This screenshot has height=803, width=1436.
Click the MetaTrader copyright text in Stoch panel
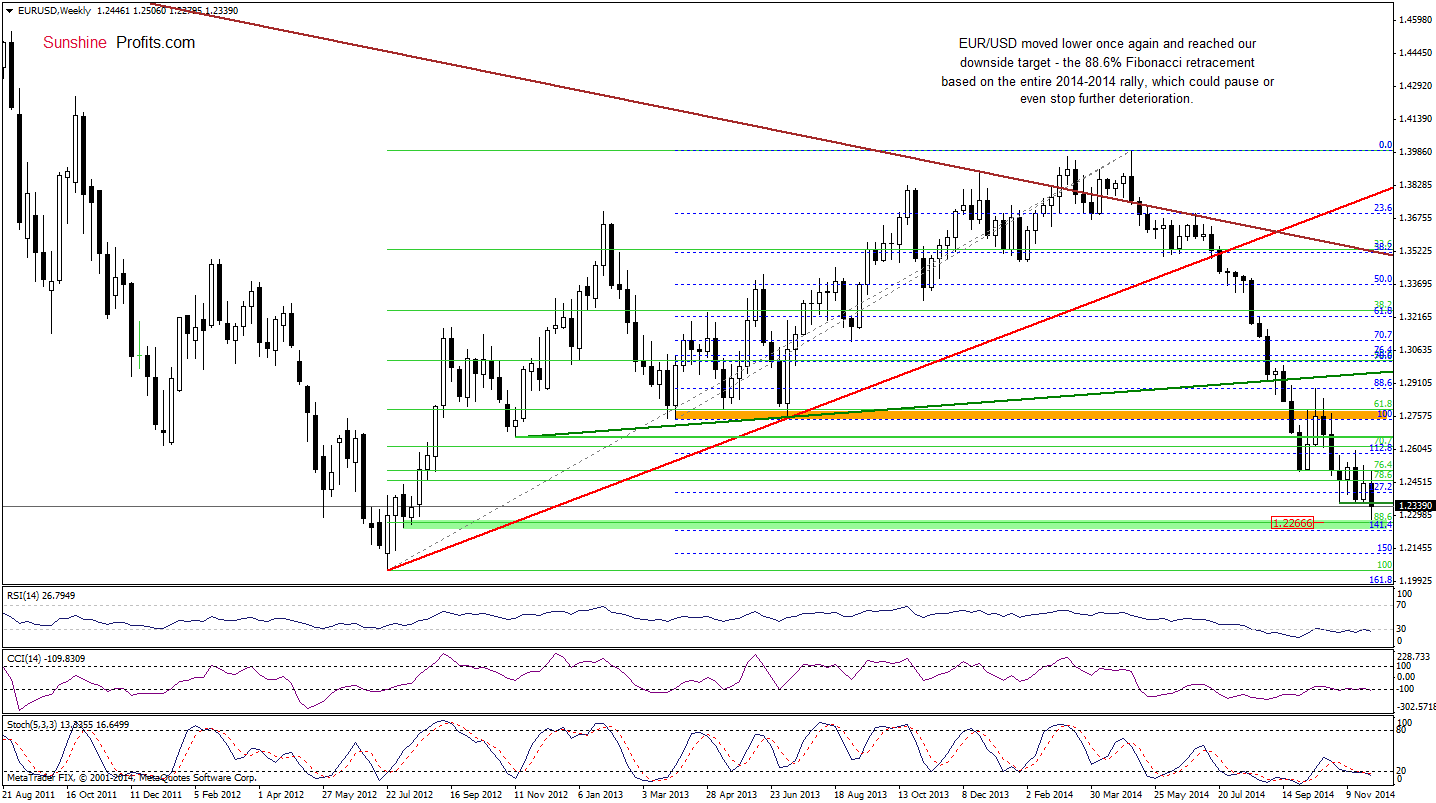130,777
